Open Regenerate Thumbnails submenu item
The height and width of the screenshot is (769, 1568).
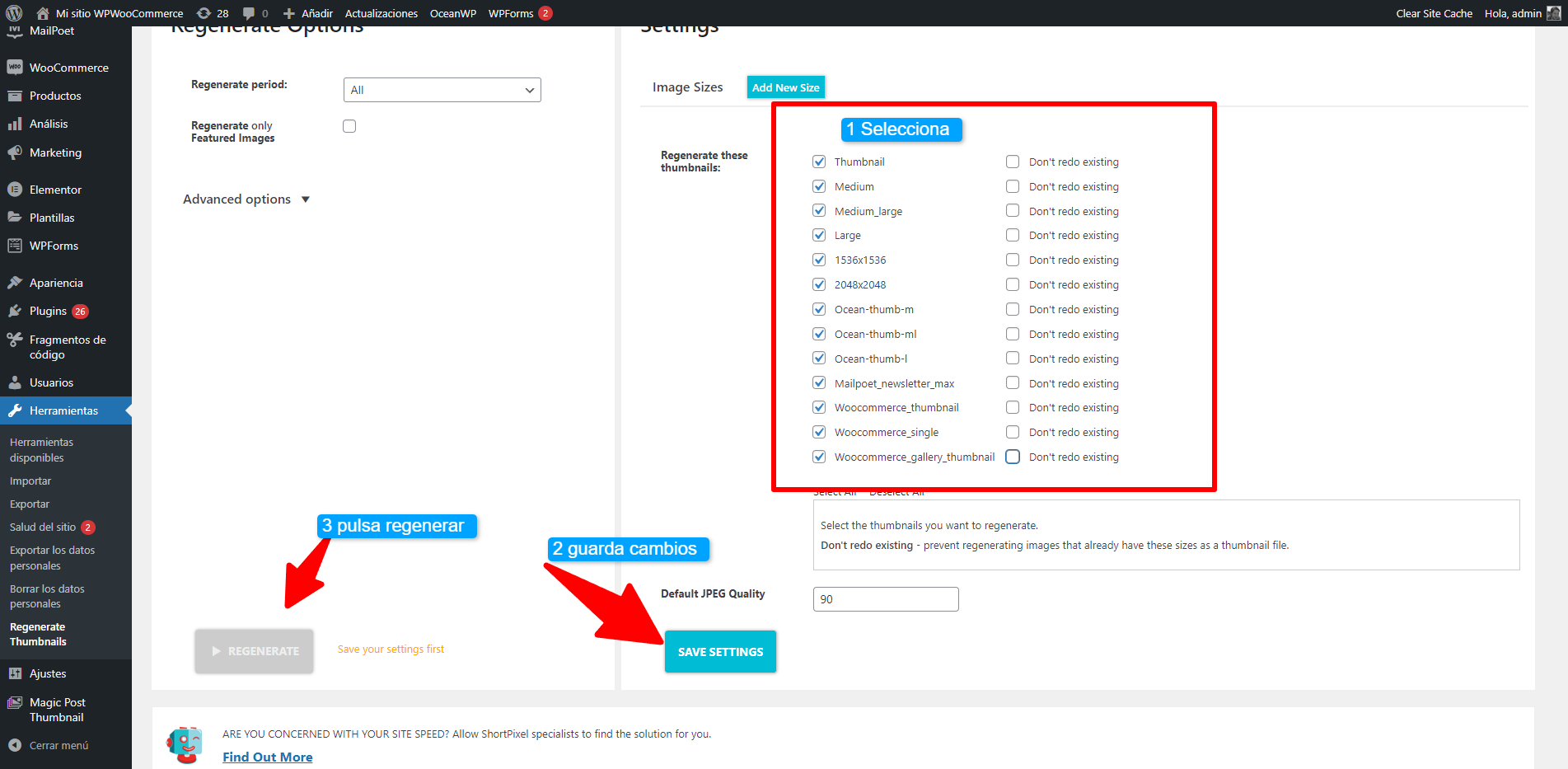click(x=38, y=635)
